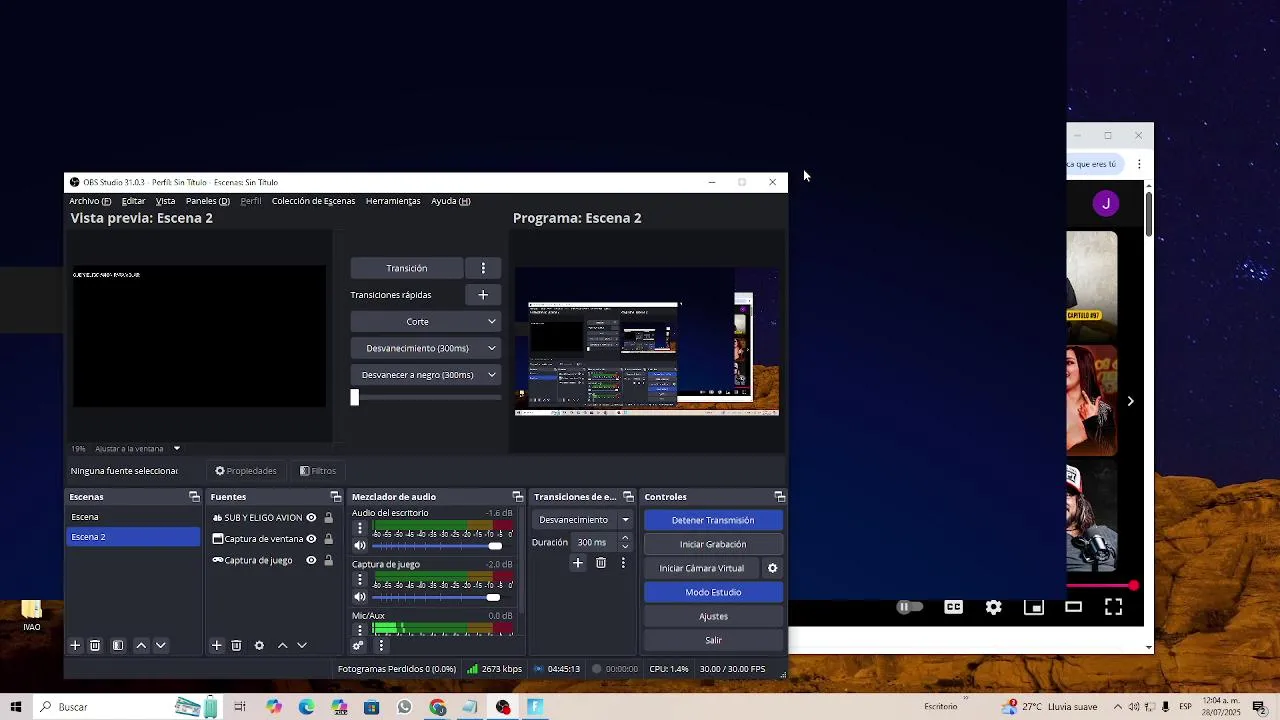Move the source down in the Fuentes panel
Image resolution: width=1280 pixels, height=720 pixels.
[302, 646]
